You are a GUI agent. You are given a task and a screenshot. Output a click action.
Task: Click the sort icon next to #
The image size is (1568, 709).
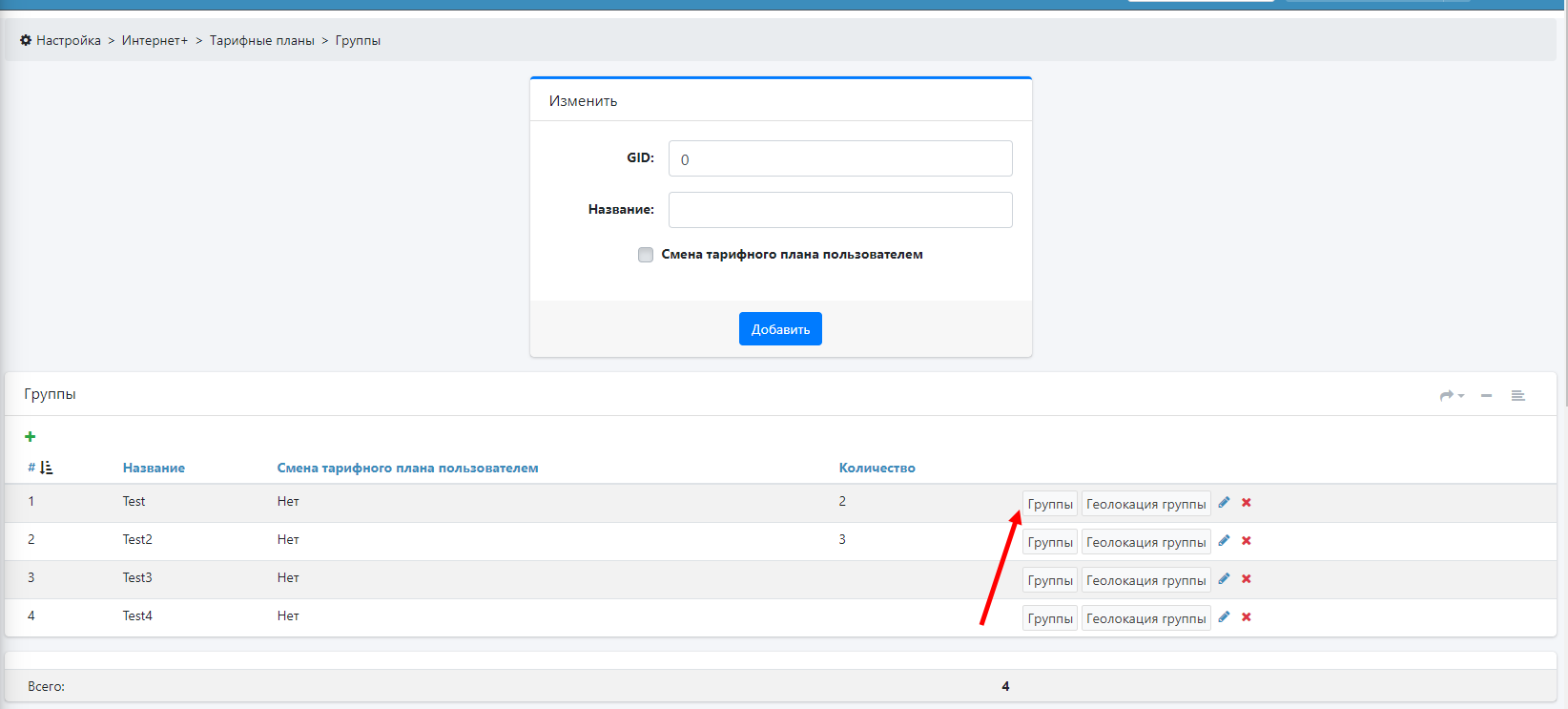coord(46,468)
